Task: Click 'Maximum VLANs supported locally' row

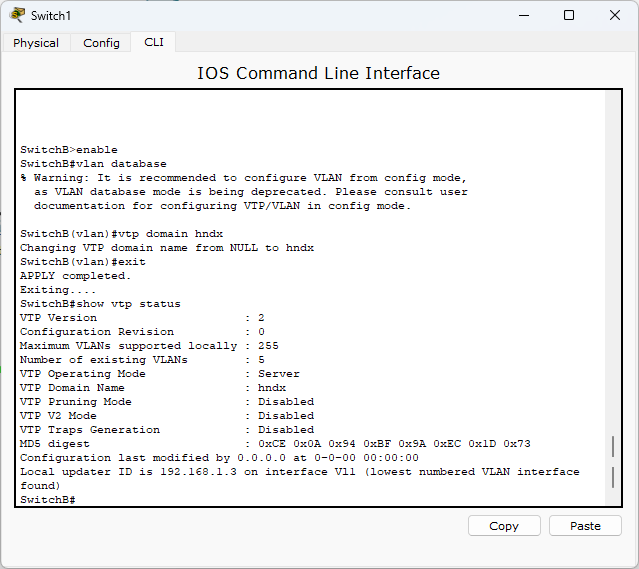Action: (149, 346)
